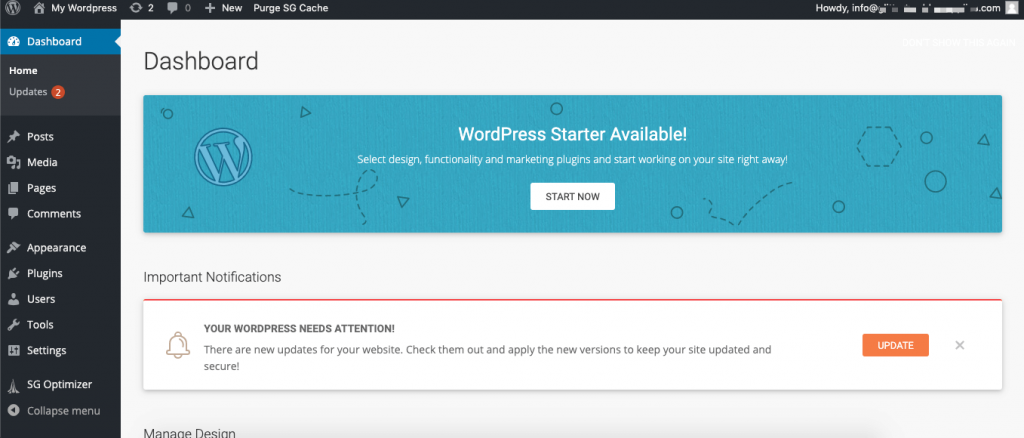The width and height of the screenshot is (1024, 438).
Task: Click the Important Notifications heading
Action: click(212, 277)
